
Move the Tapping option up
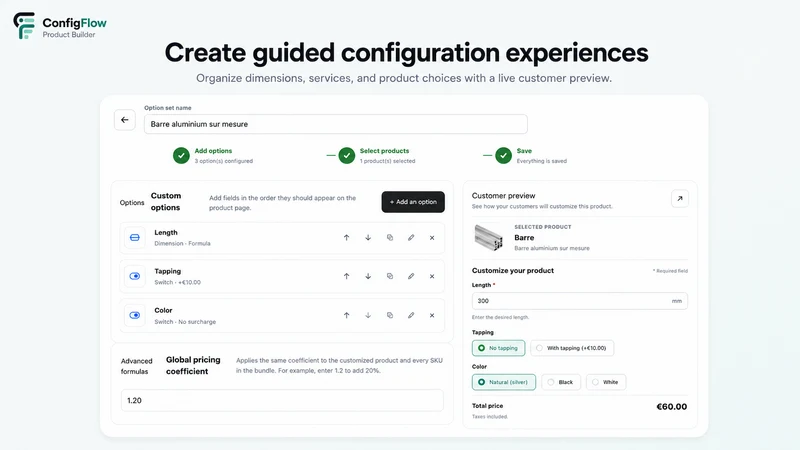click(346, 277)
